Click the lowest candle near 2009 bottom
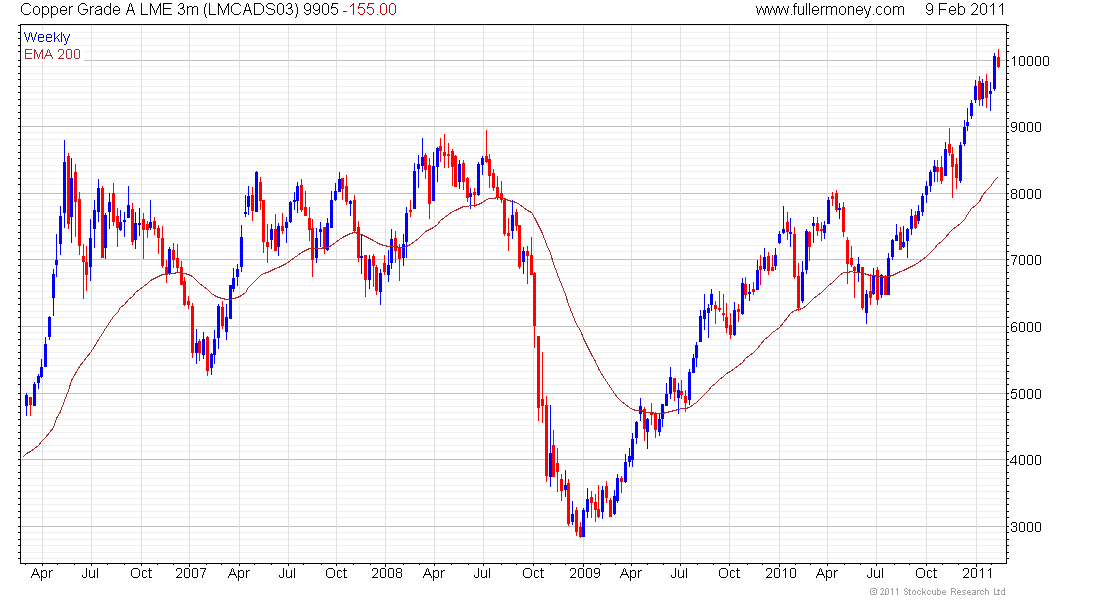Screen dimensions: 1100x600 click(582, 528)
